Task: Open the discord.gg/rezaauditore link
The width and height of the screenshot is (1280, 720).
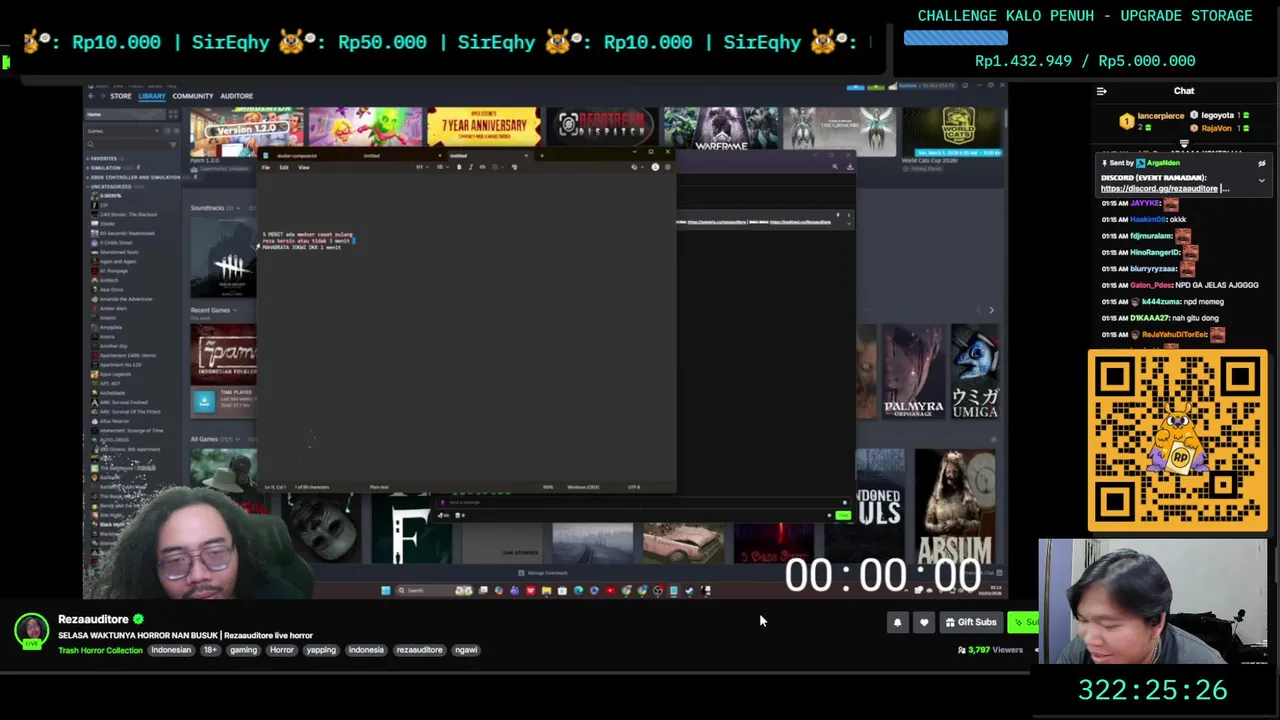Action: coord(1160,188)
